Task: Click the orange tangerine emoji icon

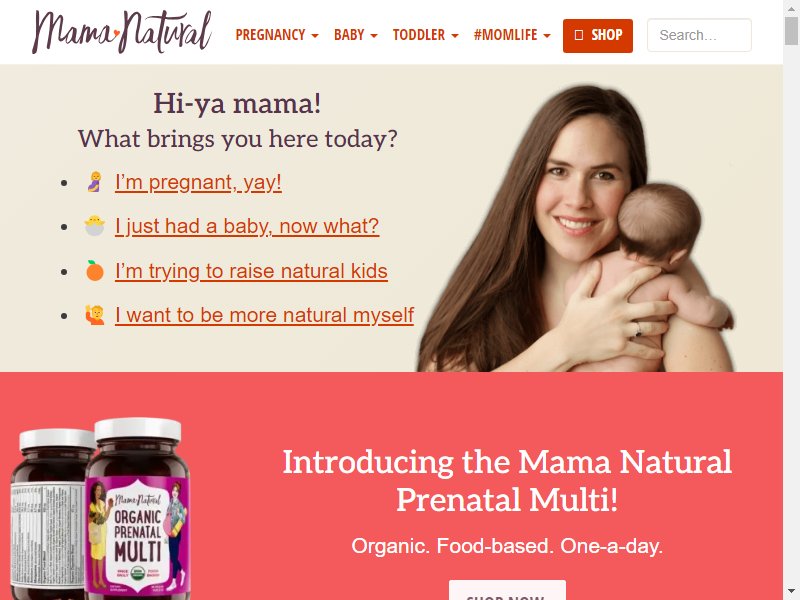Action: [x=94, y=270]
